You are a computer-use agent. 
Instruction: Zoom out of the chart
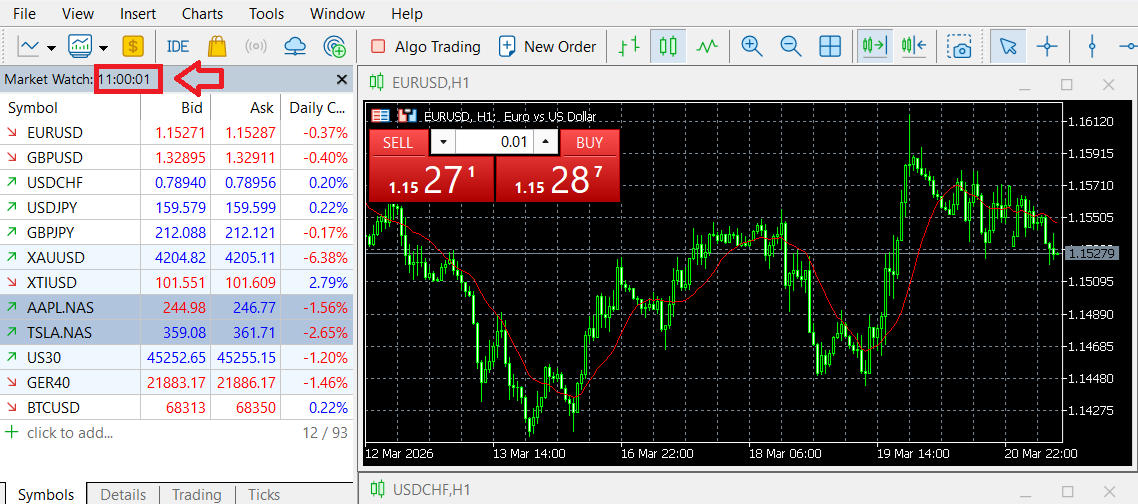tap(790, 46)
